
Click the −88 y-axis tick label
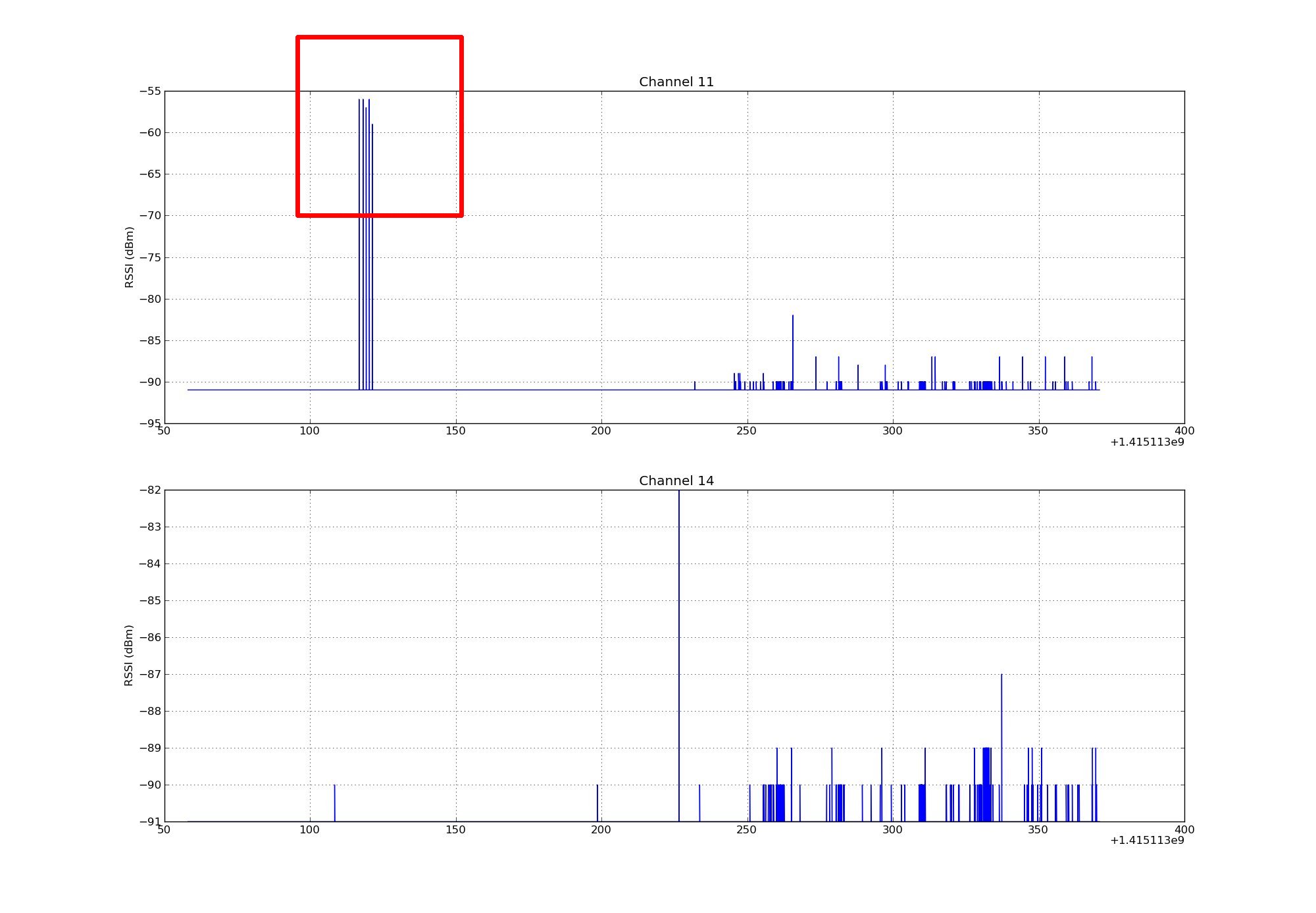[x=150, y=711]
